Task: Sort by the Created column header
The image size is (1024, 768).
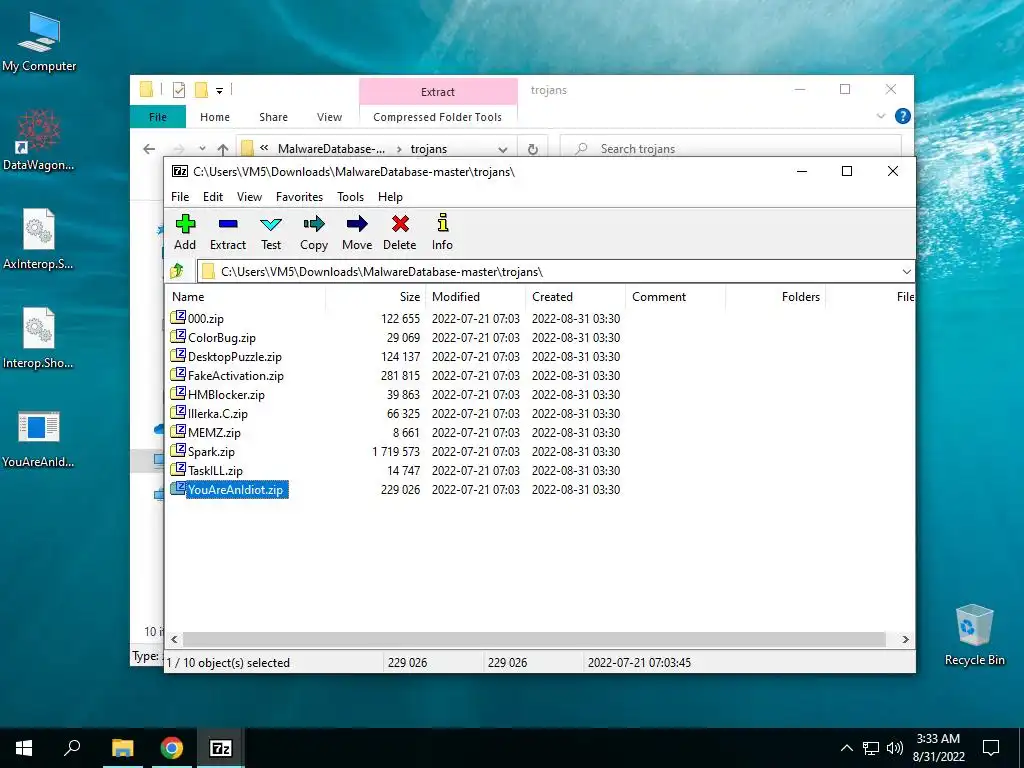Action: point(575,296)
